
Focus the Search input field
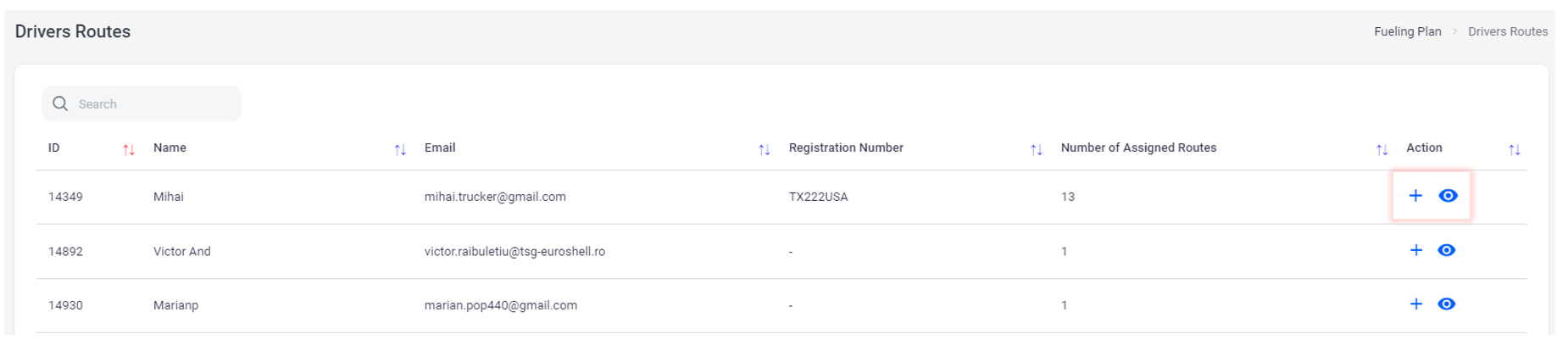[x=153, y=103]
